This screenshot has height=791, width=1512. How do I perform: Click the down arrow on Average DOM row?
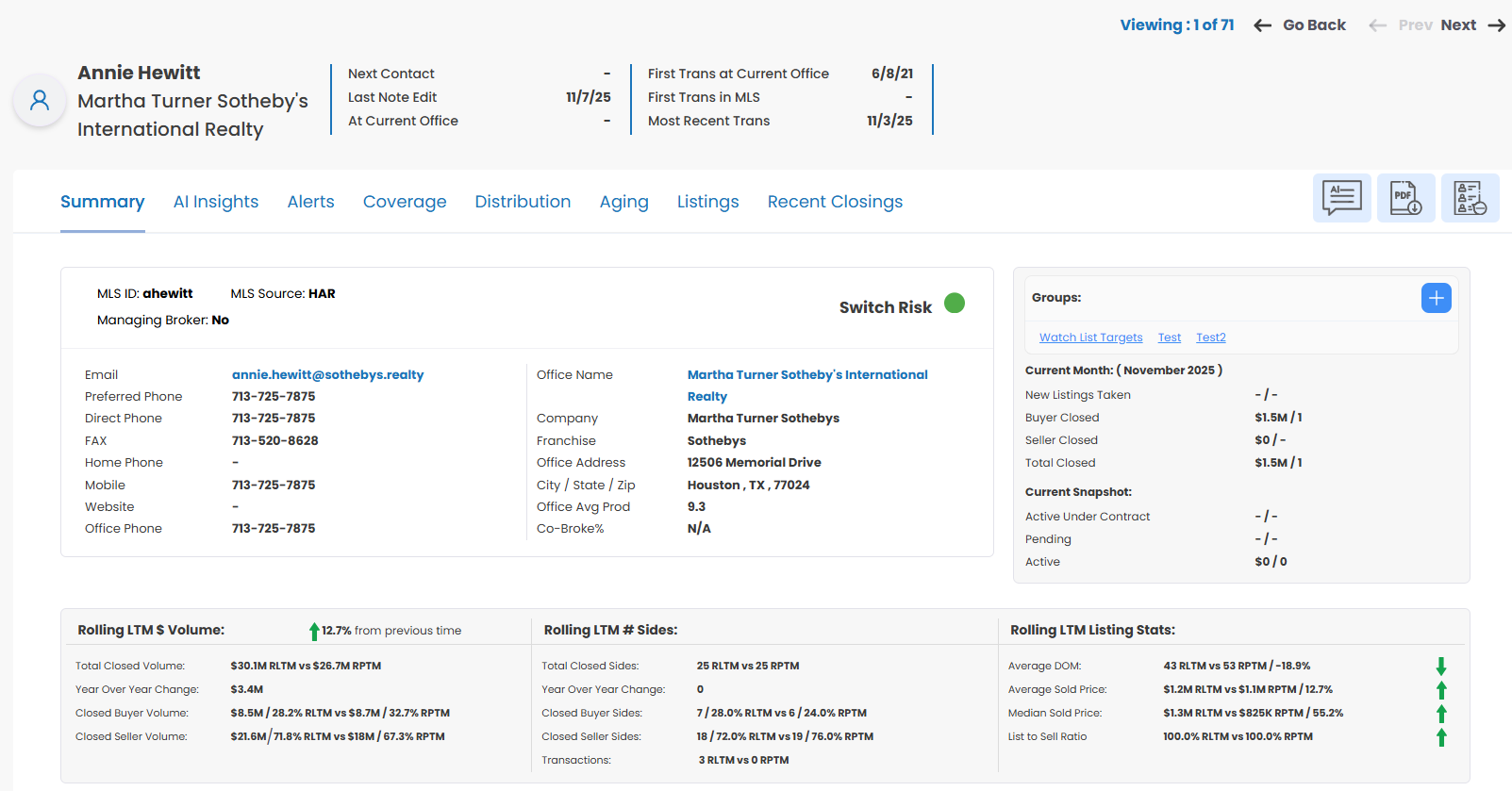coord(1441,667)
